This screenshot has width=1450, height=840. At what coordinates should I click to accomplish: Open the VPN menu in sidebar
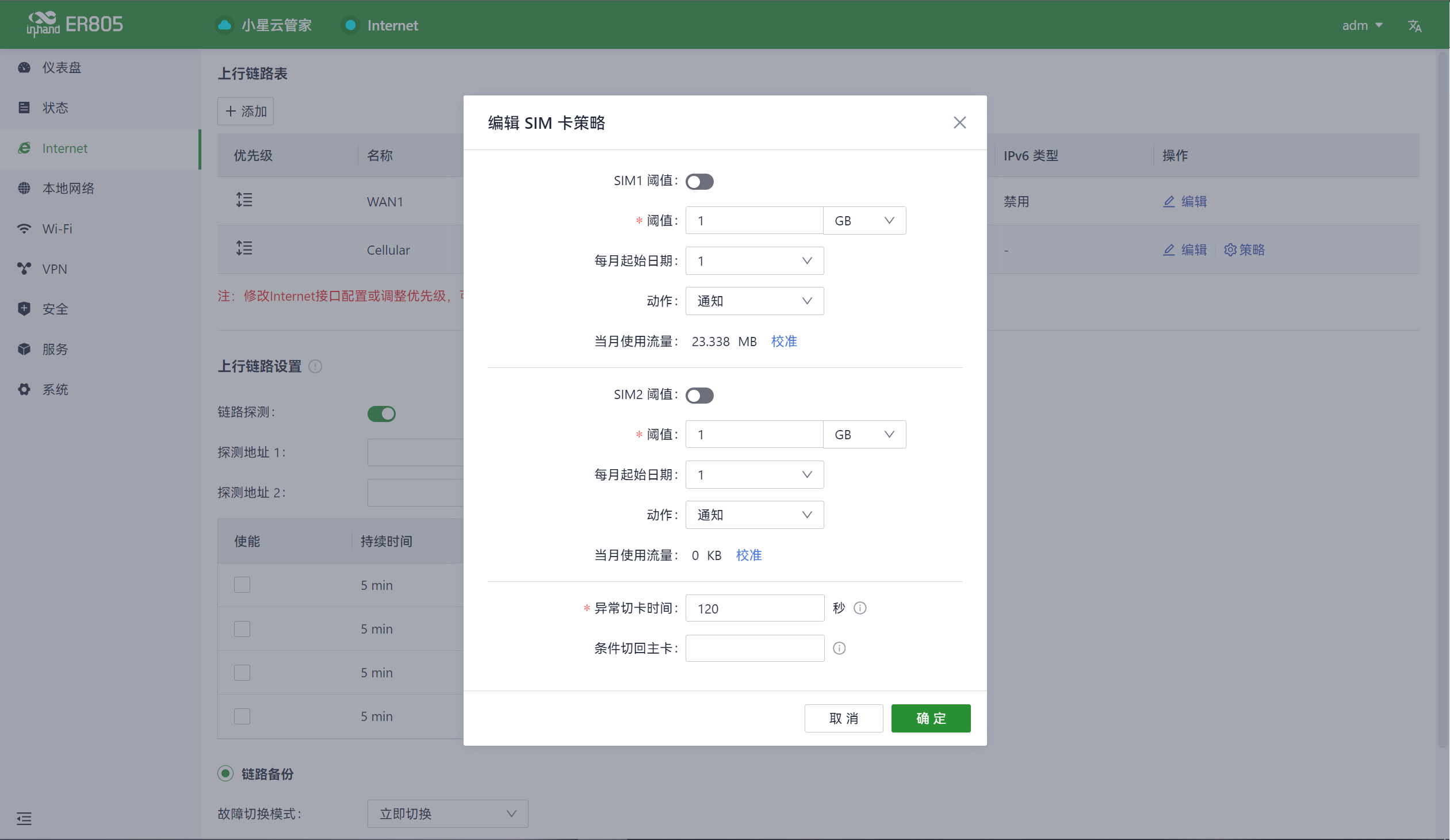pos(55,269)
